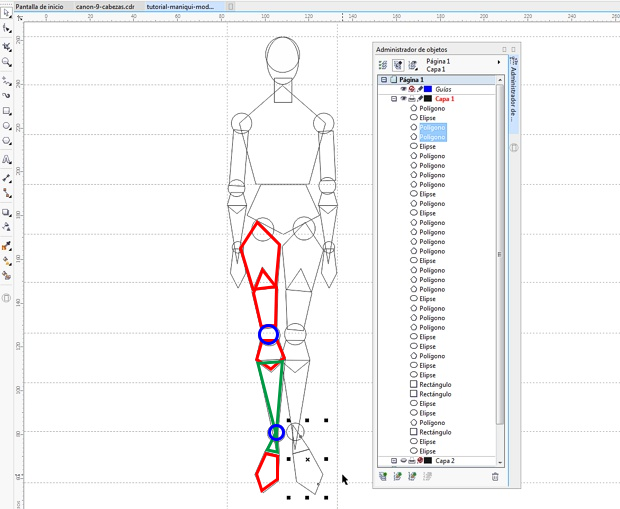Select Polígono row directly under Capa 1
The image size is (620, 509).
432,108
